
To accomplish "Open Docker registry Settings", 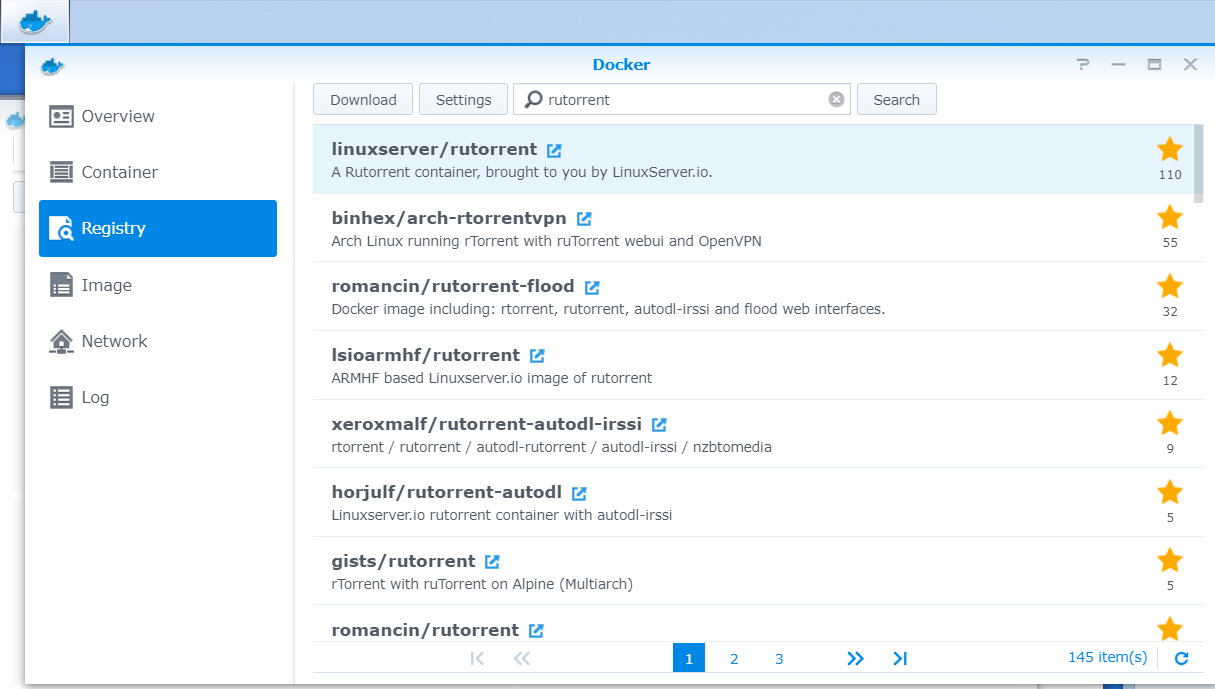I will (x=463, y=99).
